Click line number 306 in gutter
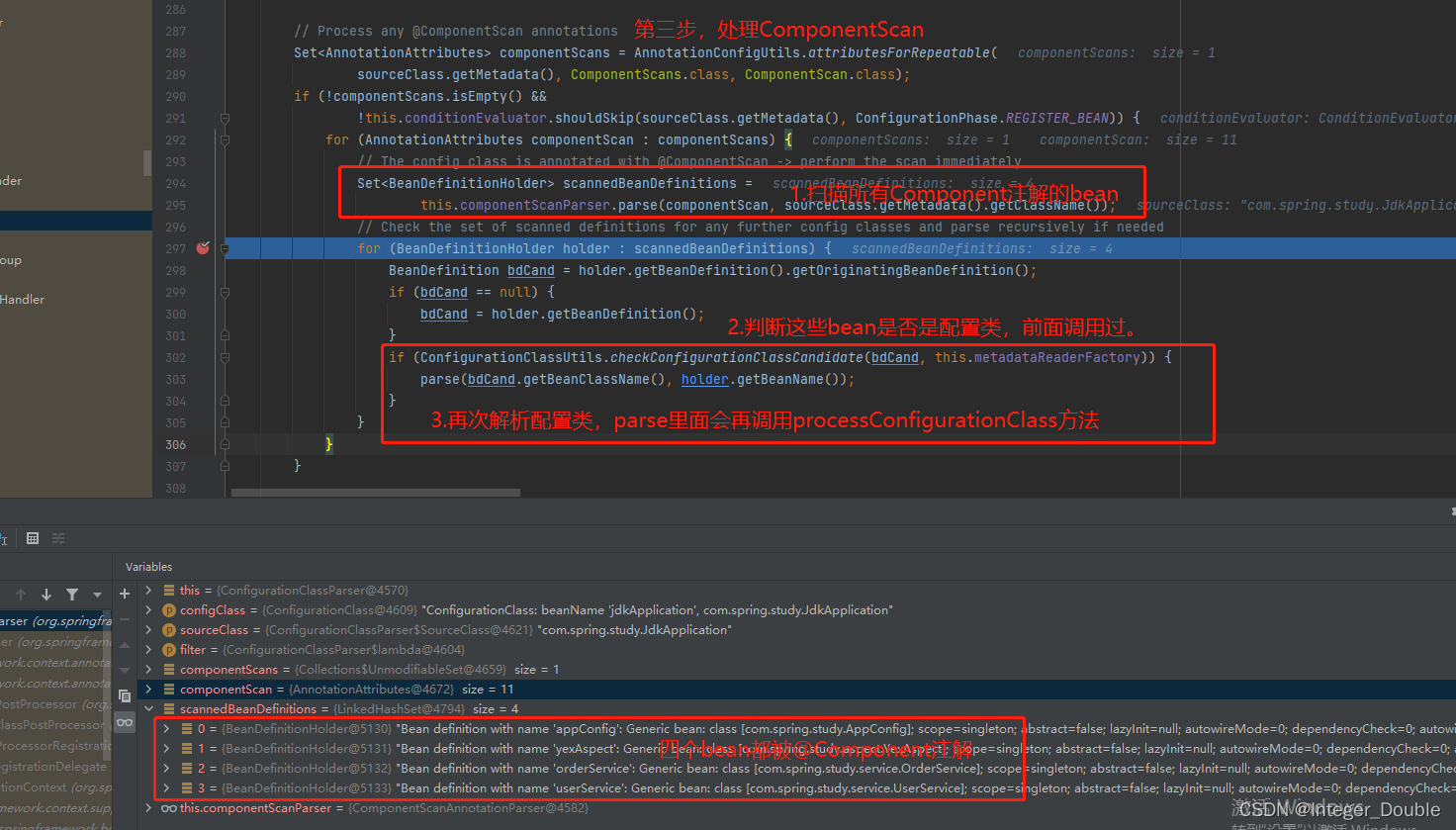 pos(175,444)
